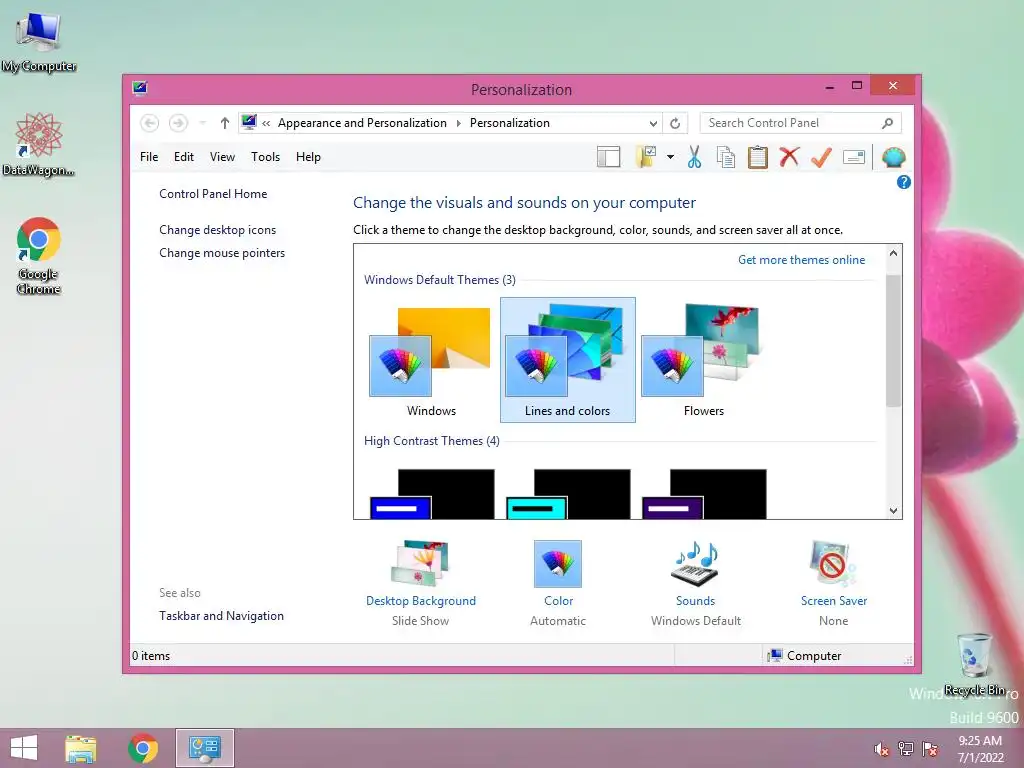Click the Action Center flag icon
1024x768 pixels.
tap(930, 749)
